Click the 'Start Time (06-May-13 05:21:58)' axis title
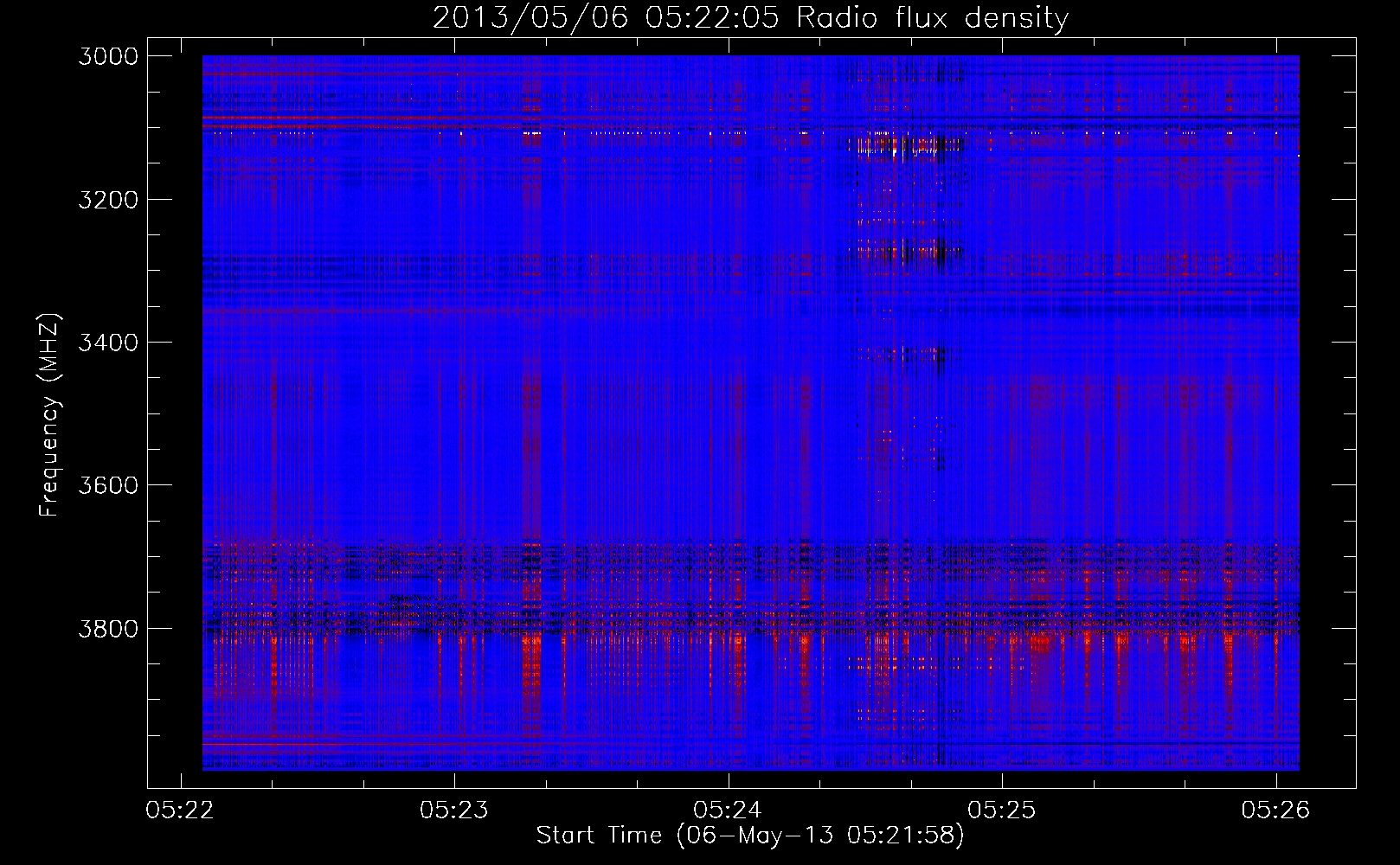This screenshot has width=1400, height=865. [x=750, y=836]
